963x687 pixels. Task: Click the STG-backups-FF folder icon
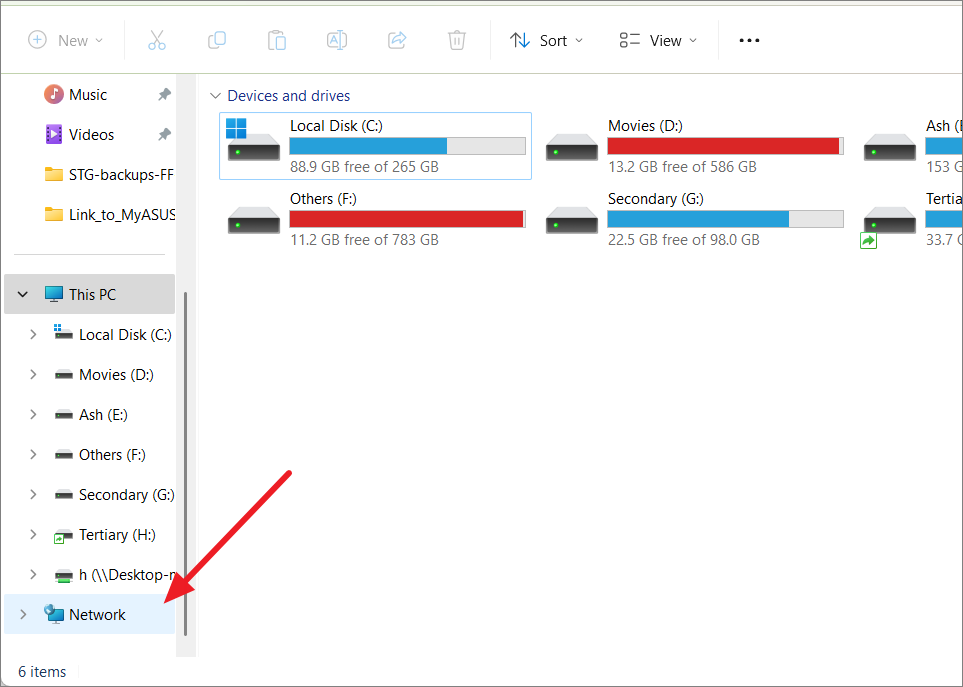(x=55, y=174)
